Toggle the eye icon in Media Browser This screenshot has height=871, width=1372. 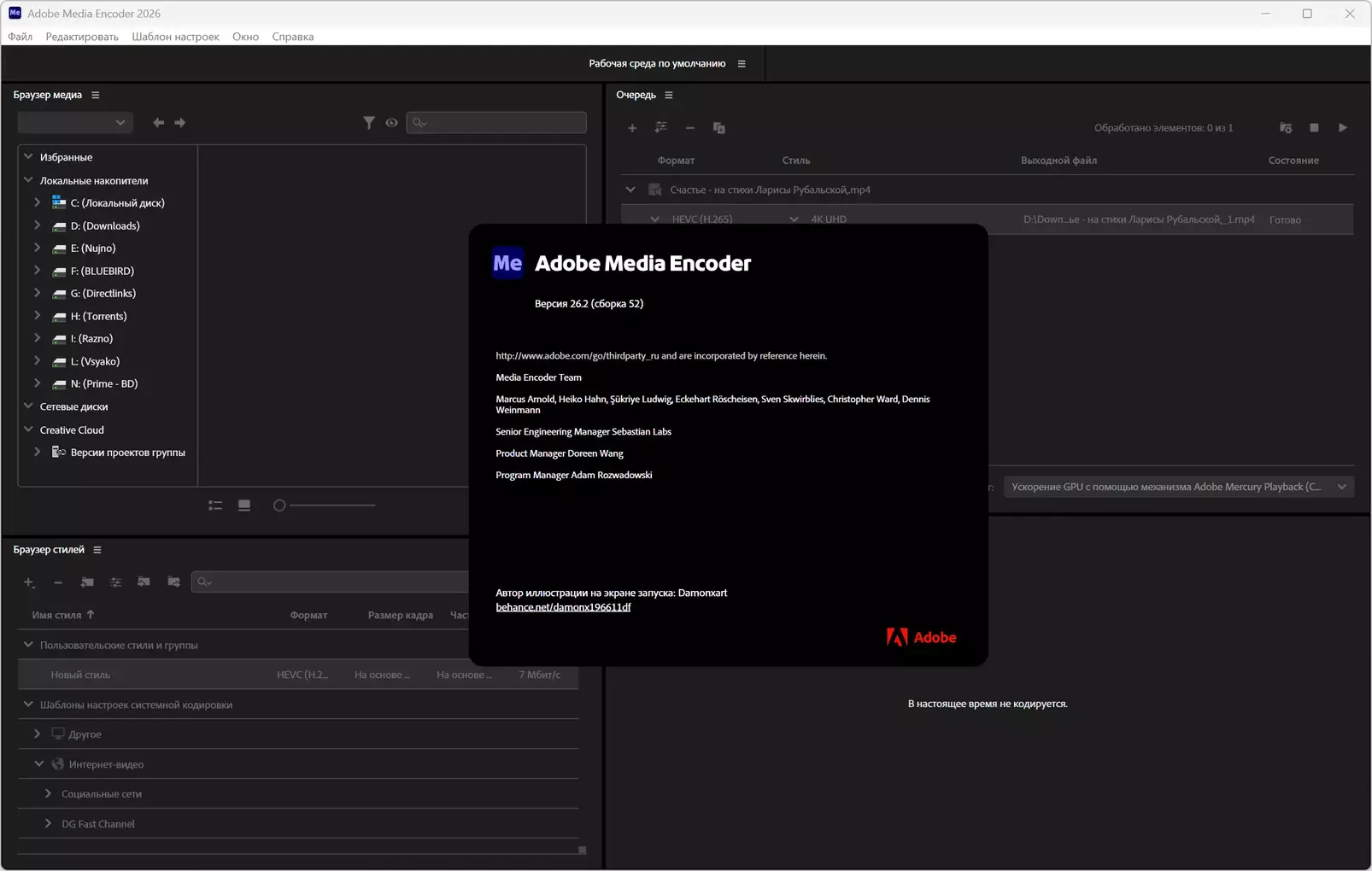pos(391,123)
